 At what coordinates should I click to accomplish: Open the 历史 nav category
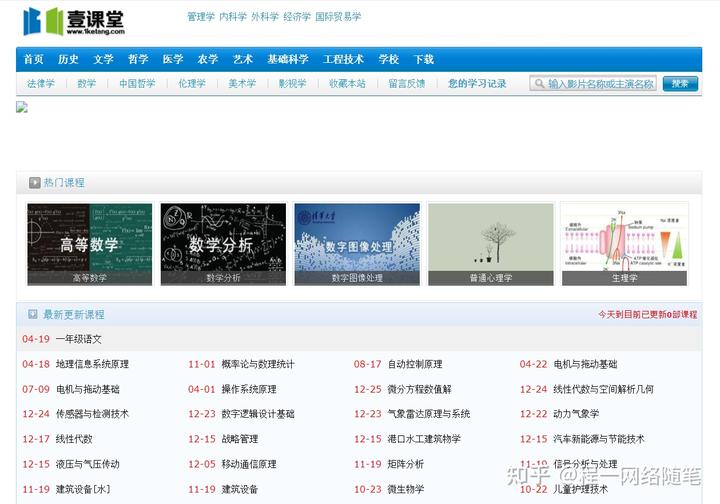(x=68, y=59)
